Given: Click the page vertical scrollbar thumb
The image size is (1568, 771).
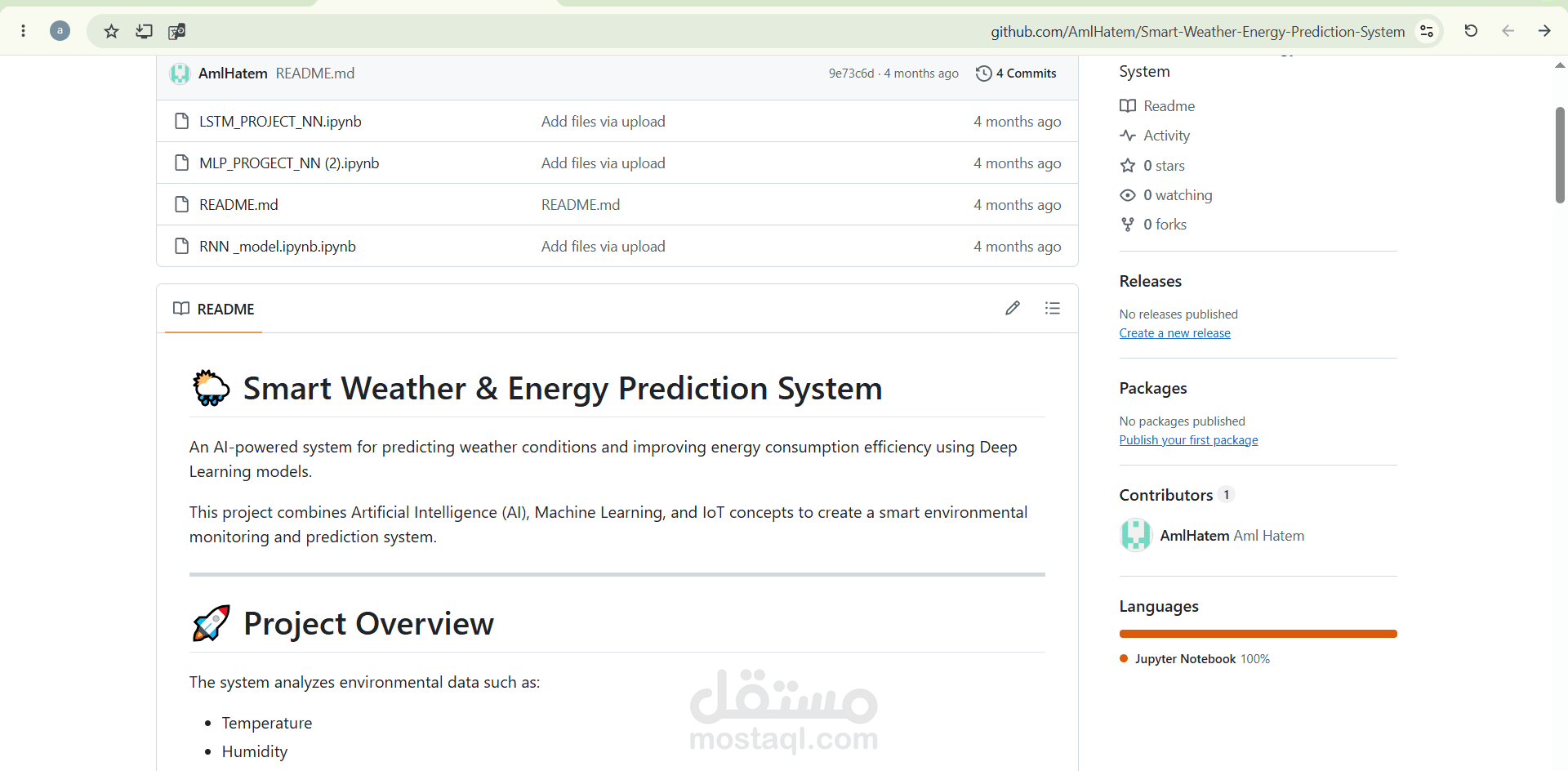Looking at the screenshot, I should (1560, 155).
